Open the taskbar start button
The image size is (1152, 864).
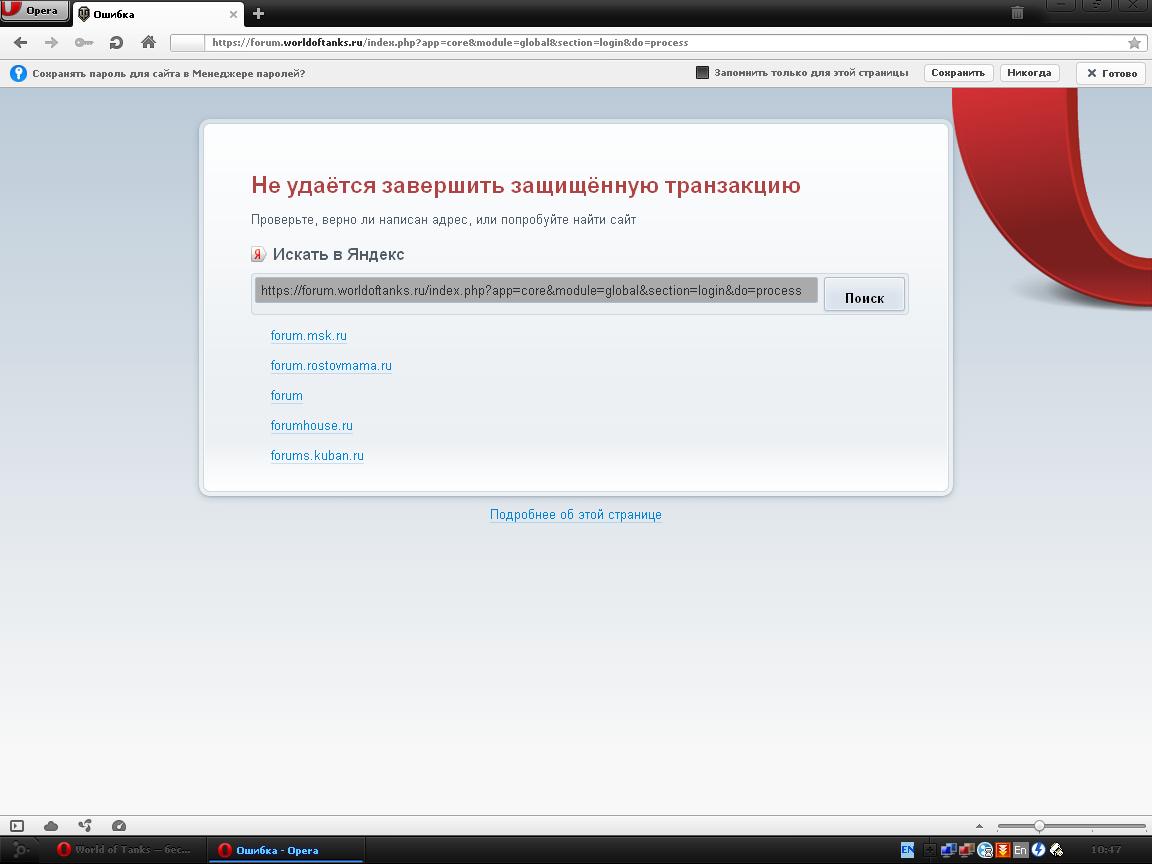pyautogui.click(x=21, y=850)
